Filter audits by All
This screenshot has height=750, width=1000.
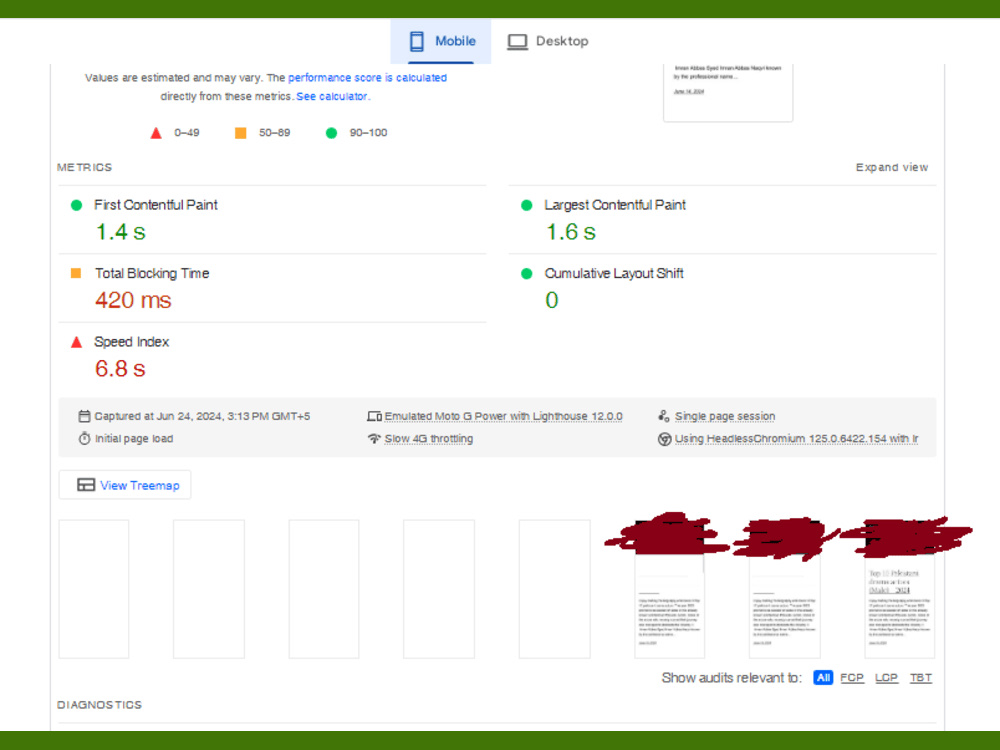(823, 677)
